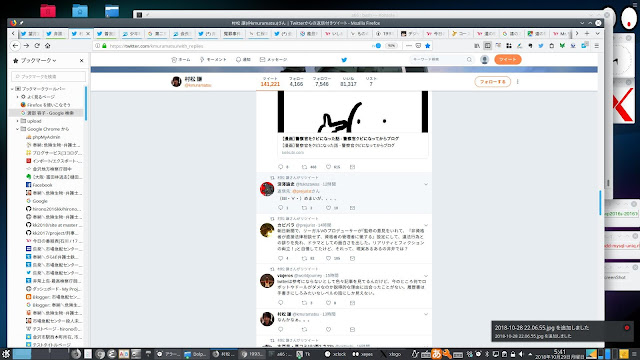640x360 pixels.
Task: Collapse the ブックマークツールバー folder
Action: 12,89
